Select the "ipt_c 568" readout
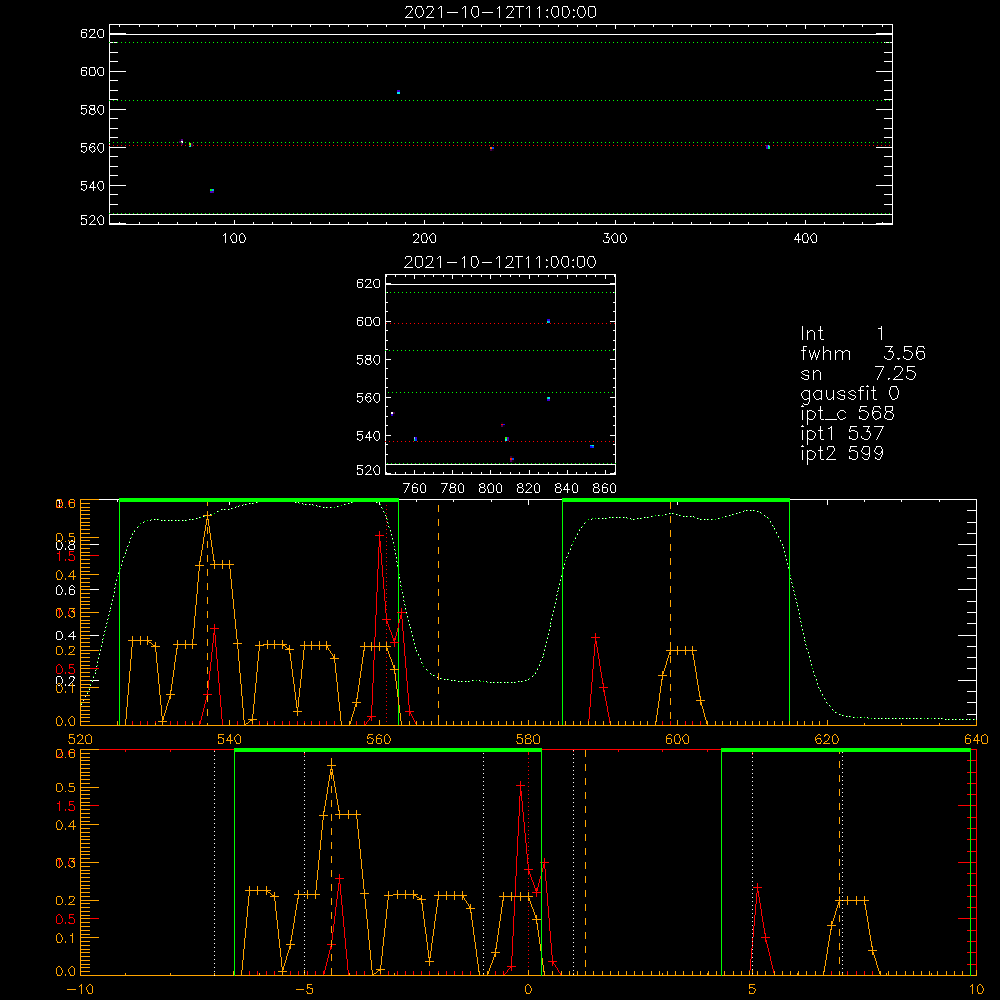Viewport: 1000px width, 1000px height. coord(848,415)
